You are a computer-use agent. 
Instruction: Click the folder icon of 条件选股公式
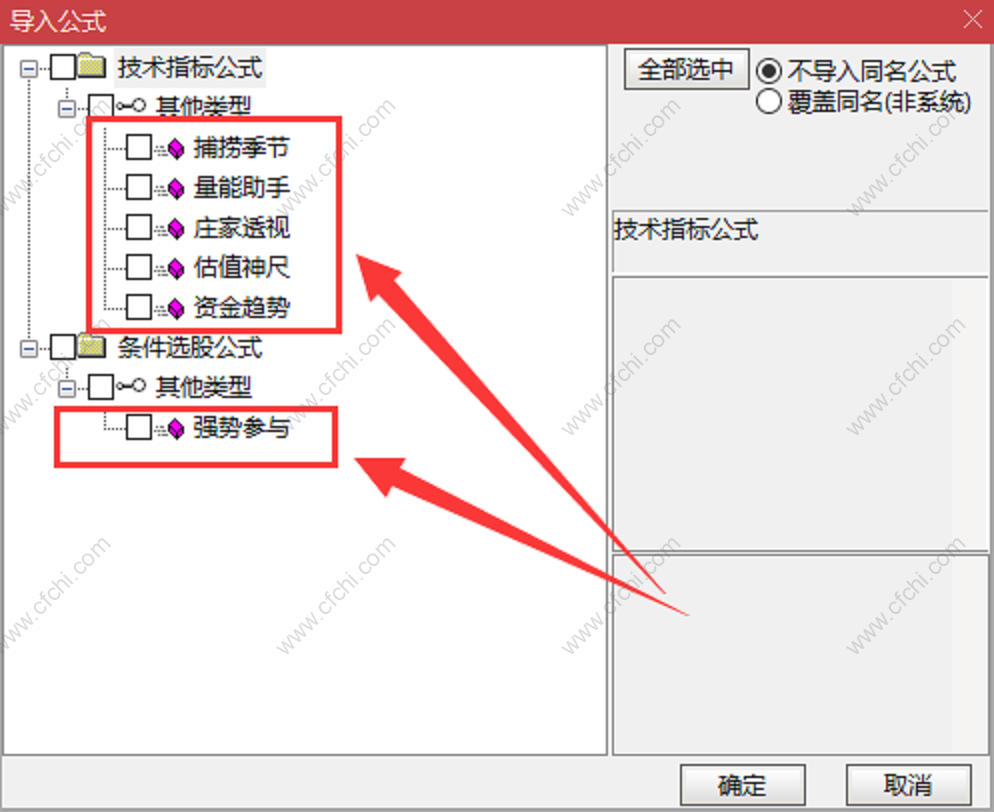(92, 347)
